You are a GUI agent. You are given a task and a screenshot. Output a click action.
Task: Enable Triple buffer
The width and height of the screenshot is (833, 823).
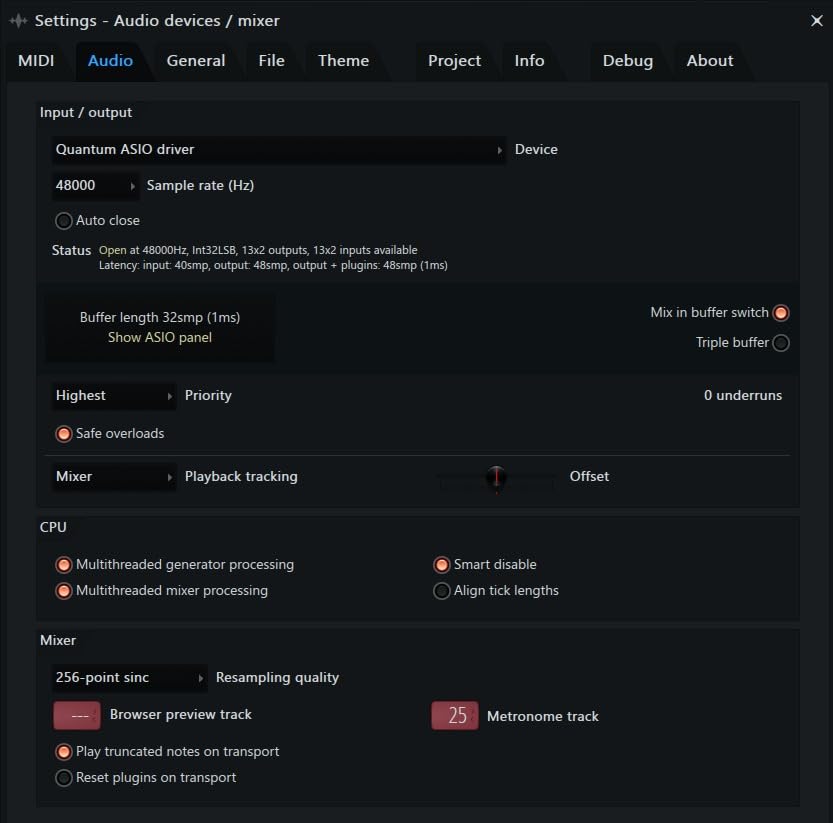pos(781,343)
